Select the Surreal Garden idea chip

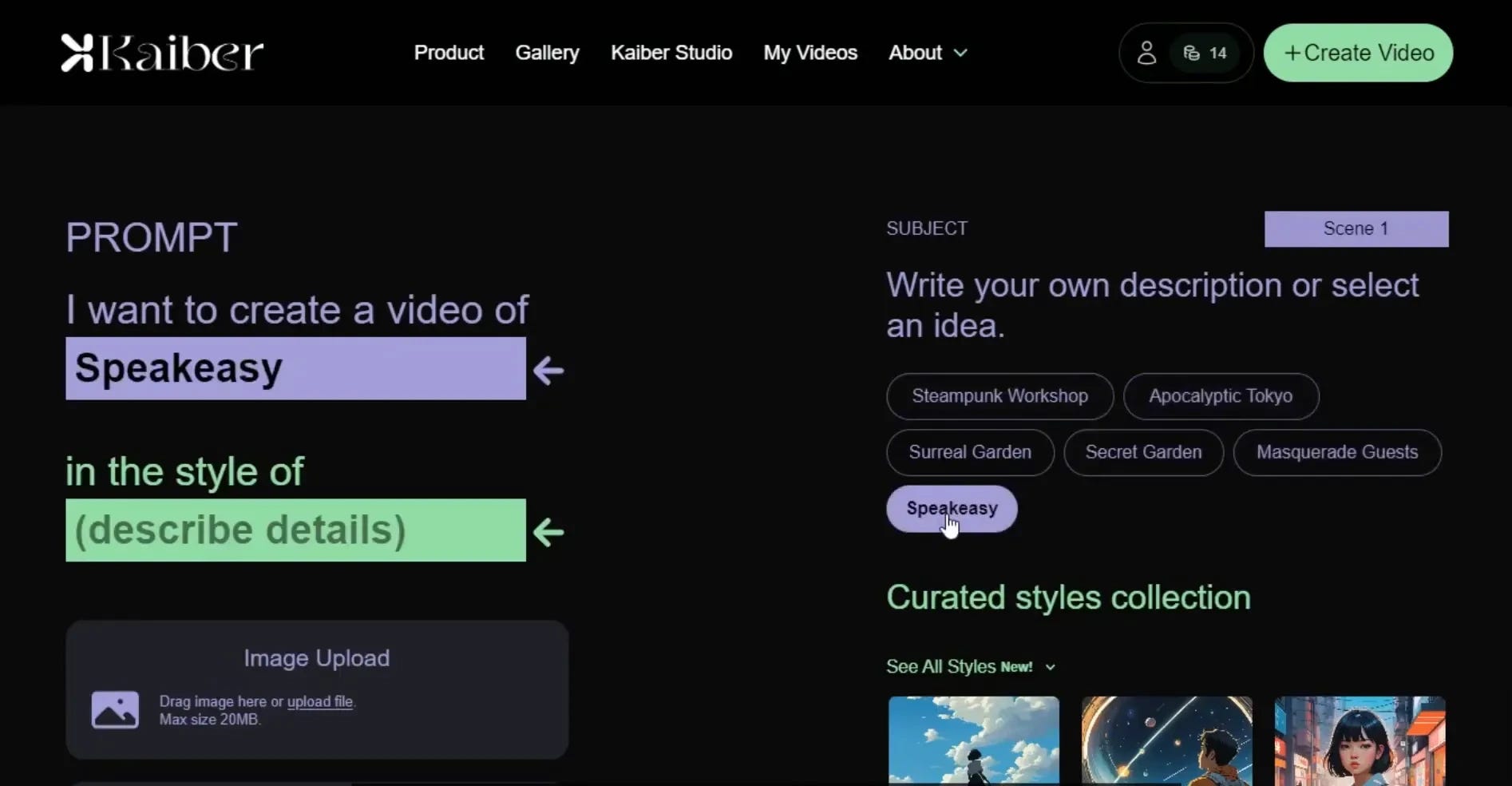[x=969, y=452]
